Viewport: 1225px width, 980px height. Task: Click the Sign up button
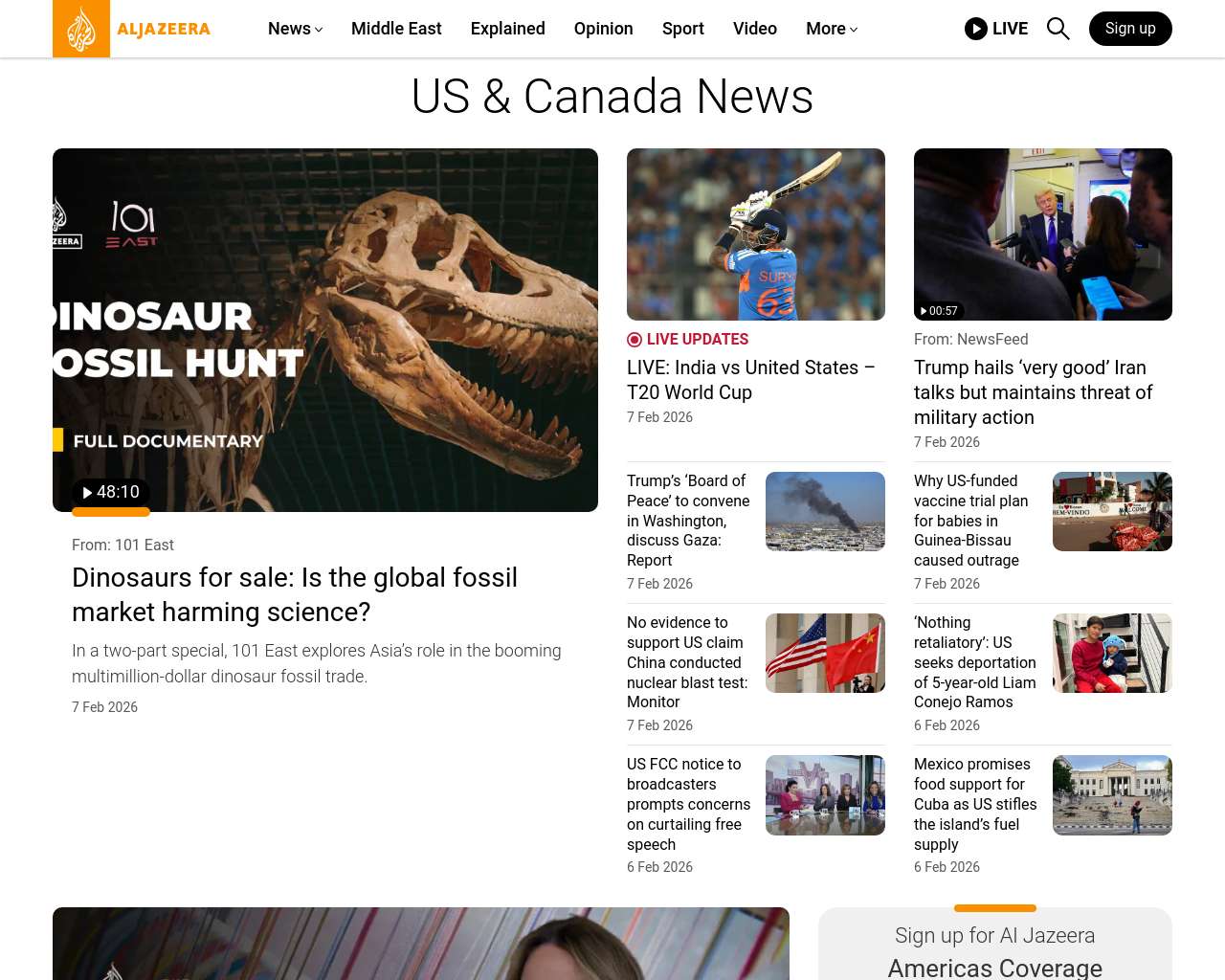tap(1130, 29)
